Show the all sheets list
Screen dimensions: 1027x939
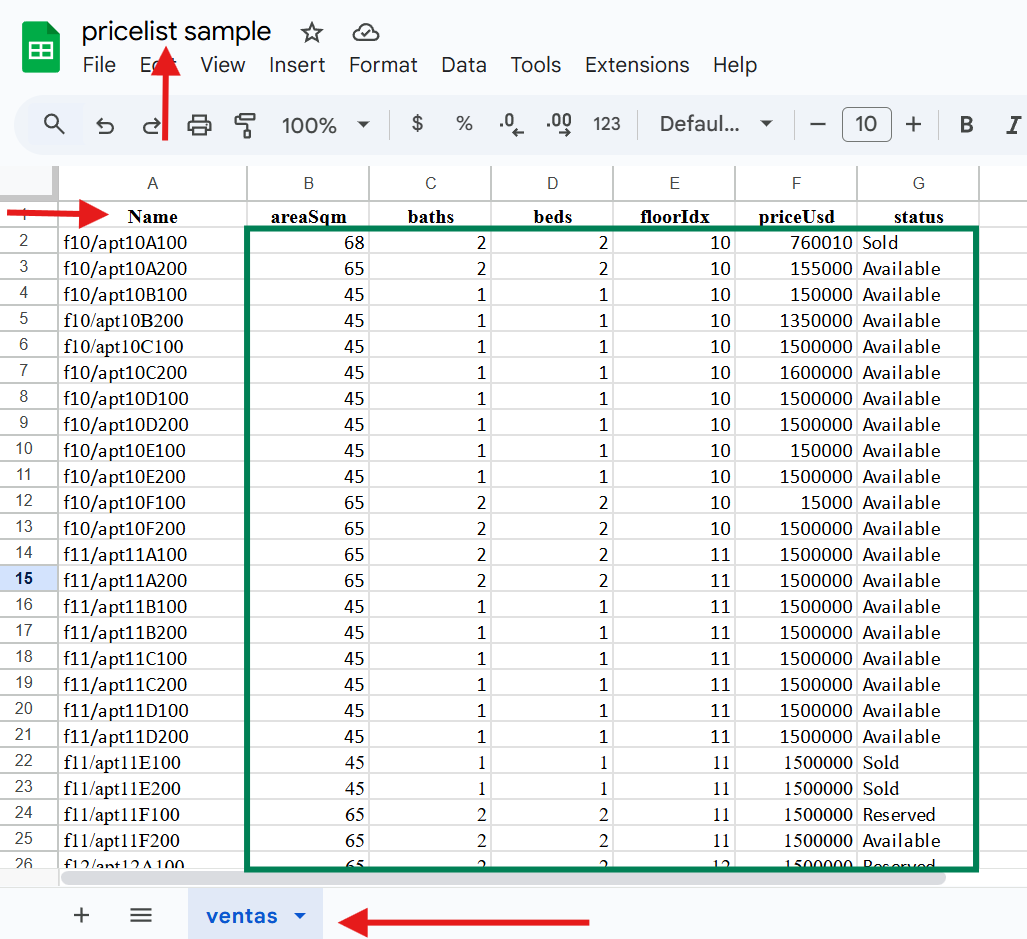coord(141,915)
